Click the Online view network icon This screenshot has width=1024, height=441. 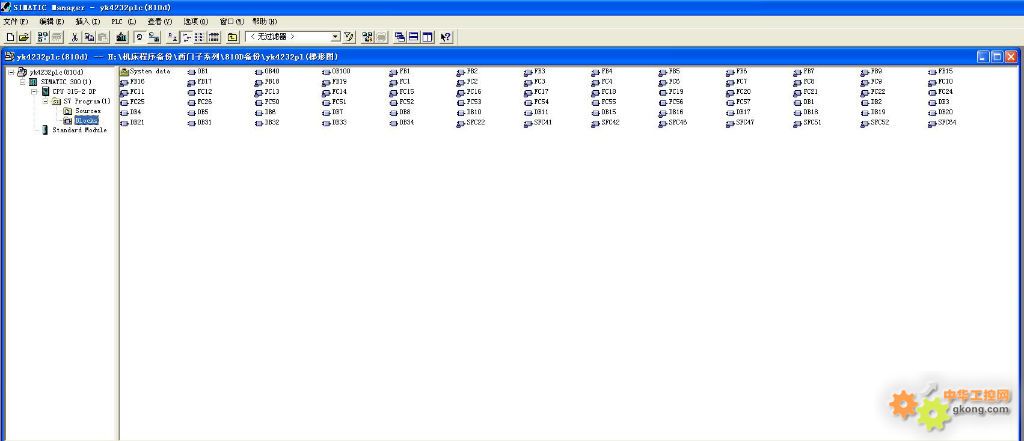[x=153, y=37]
